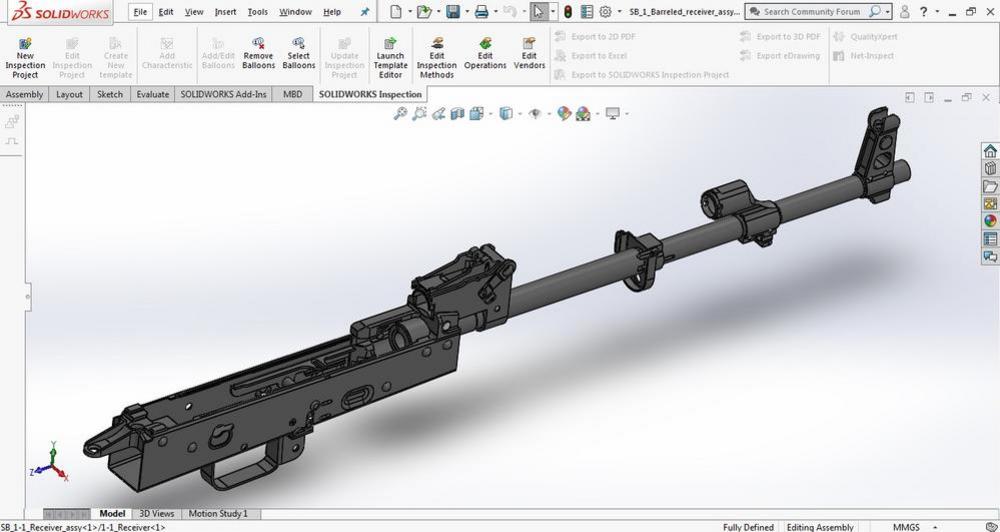Click the Previous View icon
Image resolution: width=1000 pixels, height=532 pixels.
[x=438, y=114]
